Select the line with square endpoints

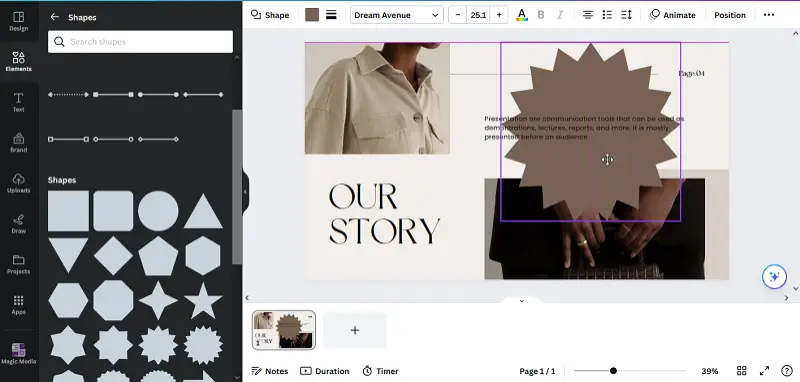113,94
